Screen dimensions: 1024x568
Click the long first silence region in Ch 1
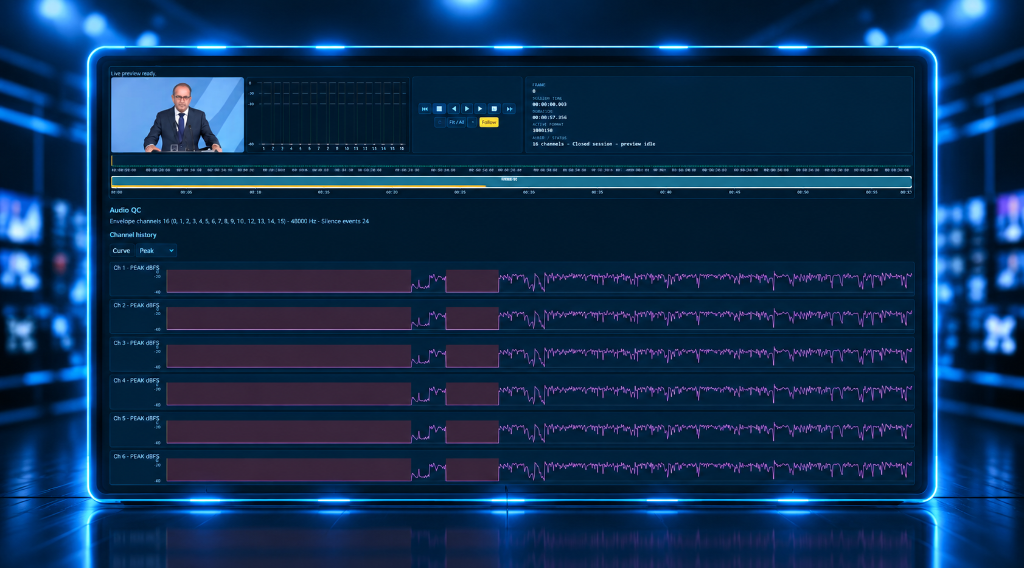(x=289, y=281)
